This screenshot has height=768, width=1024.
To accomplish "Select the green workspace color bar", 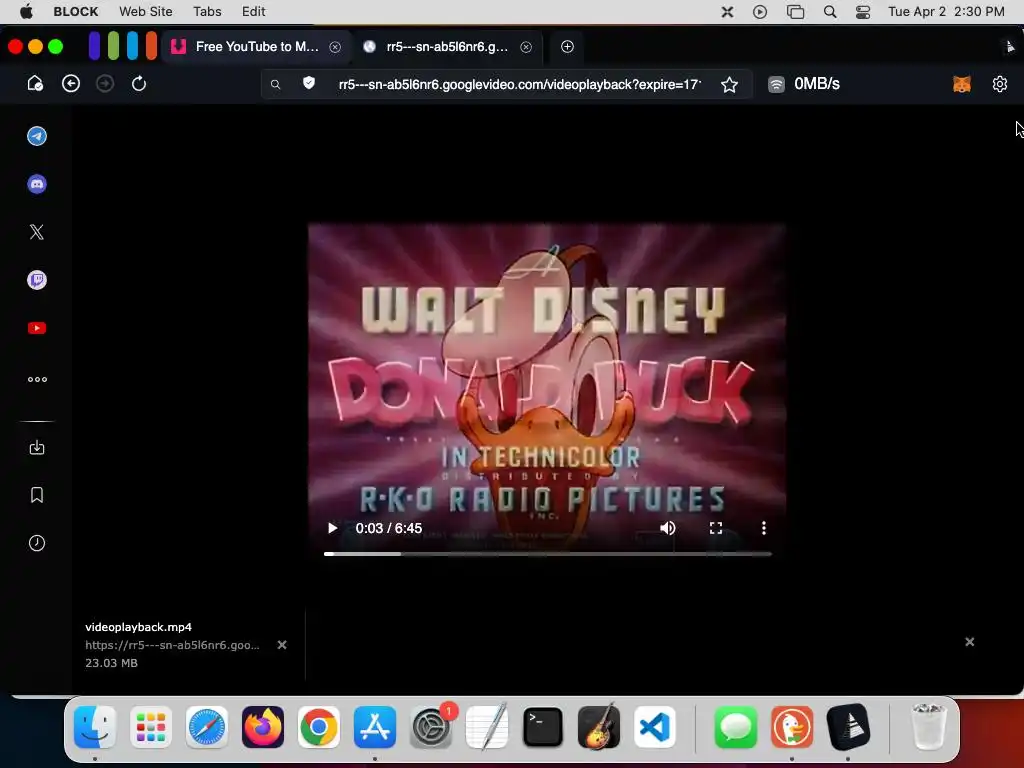I will coord(114,46).
